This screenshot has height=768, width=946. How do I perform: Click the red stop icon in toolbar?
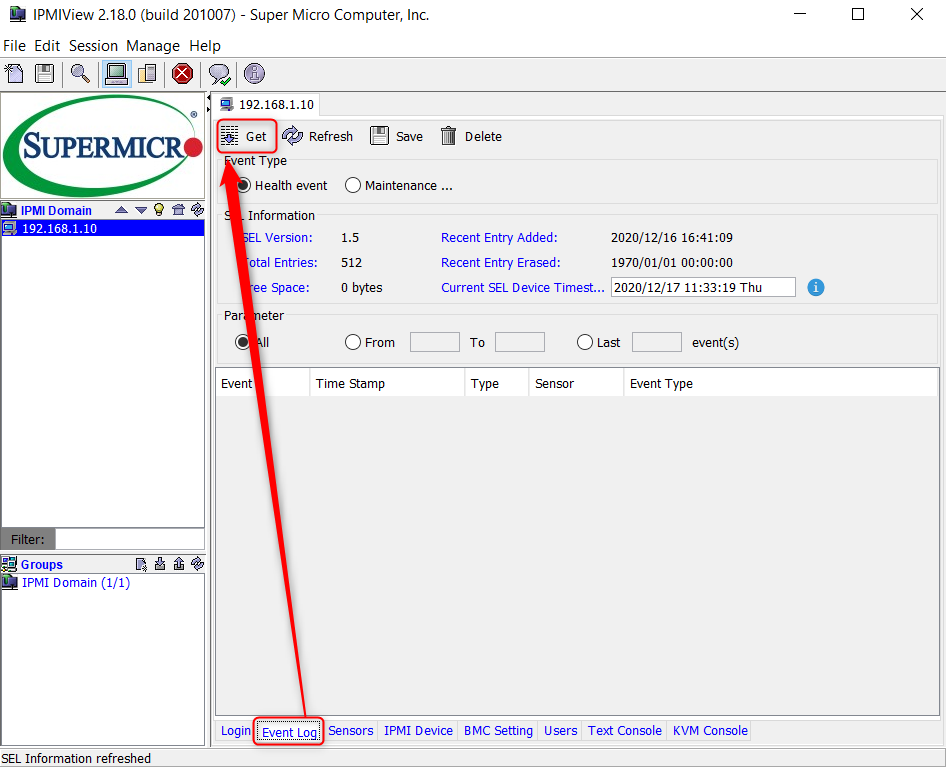(x=182, y=73)
